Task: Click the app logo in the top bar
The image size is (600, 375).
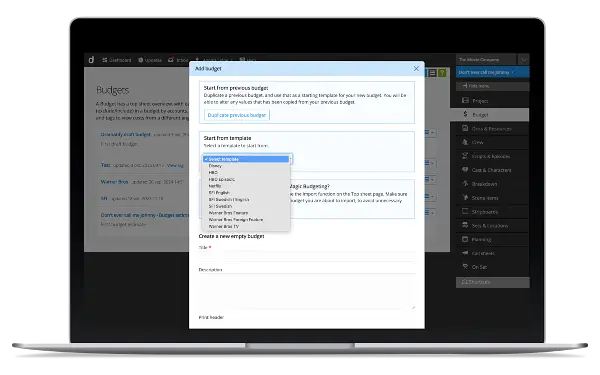Action: coord(91,60)
